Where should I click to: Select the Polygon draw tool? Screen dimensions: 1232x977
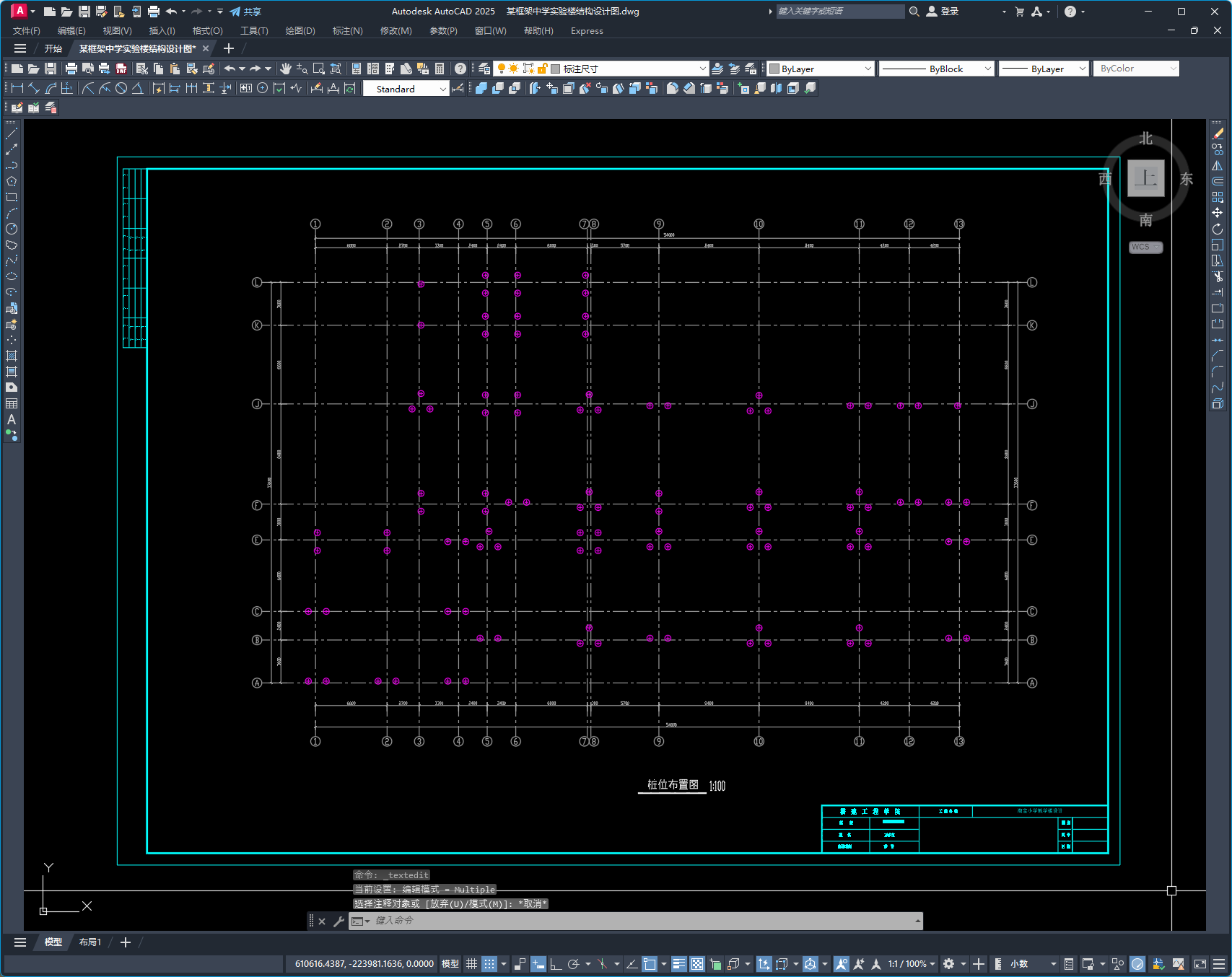[12, 181]
